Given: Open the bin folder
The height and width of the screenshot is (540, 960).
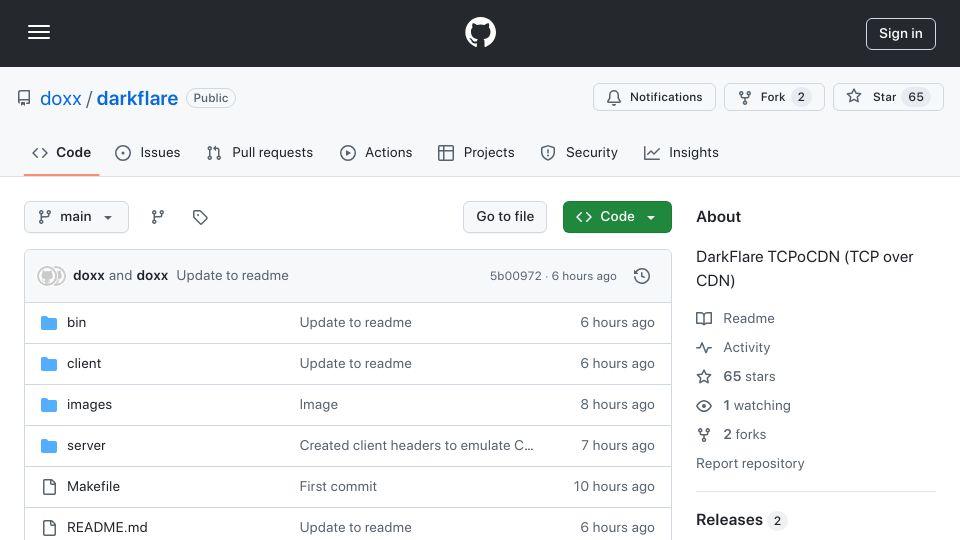Looking at the screenshot, I should [77, 323].
